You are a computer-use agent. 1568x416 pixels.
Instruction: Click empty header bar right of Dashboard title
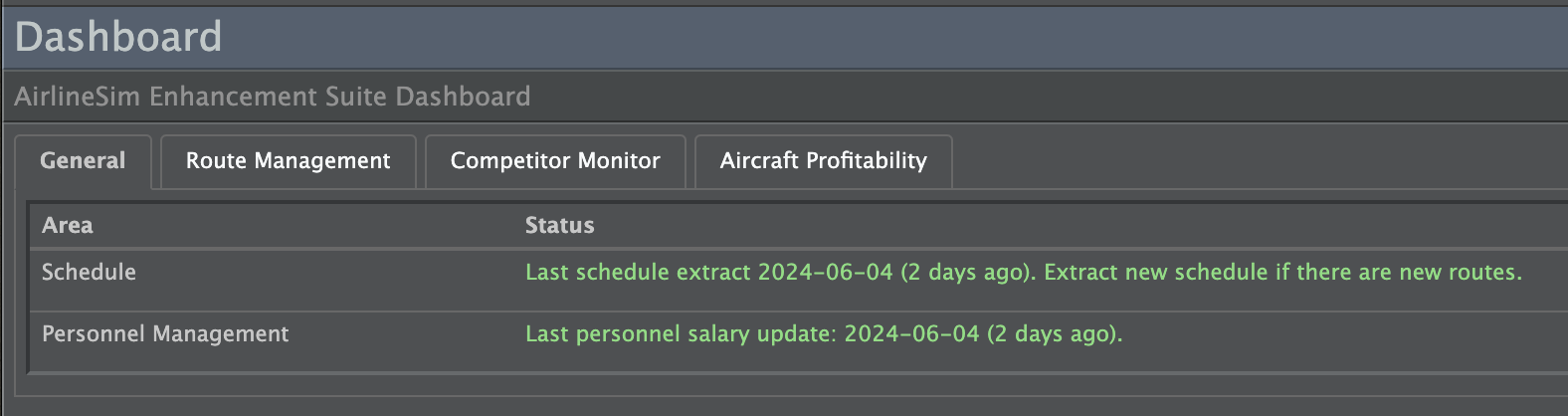pyautogui.click(x=895, y=38)
